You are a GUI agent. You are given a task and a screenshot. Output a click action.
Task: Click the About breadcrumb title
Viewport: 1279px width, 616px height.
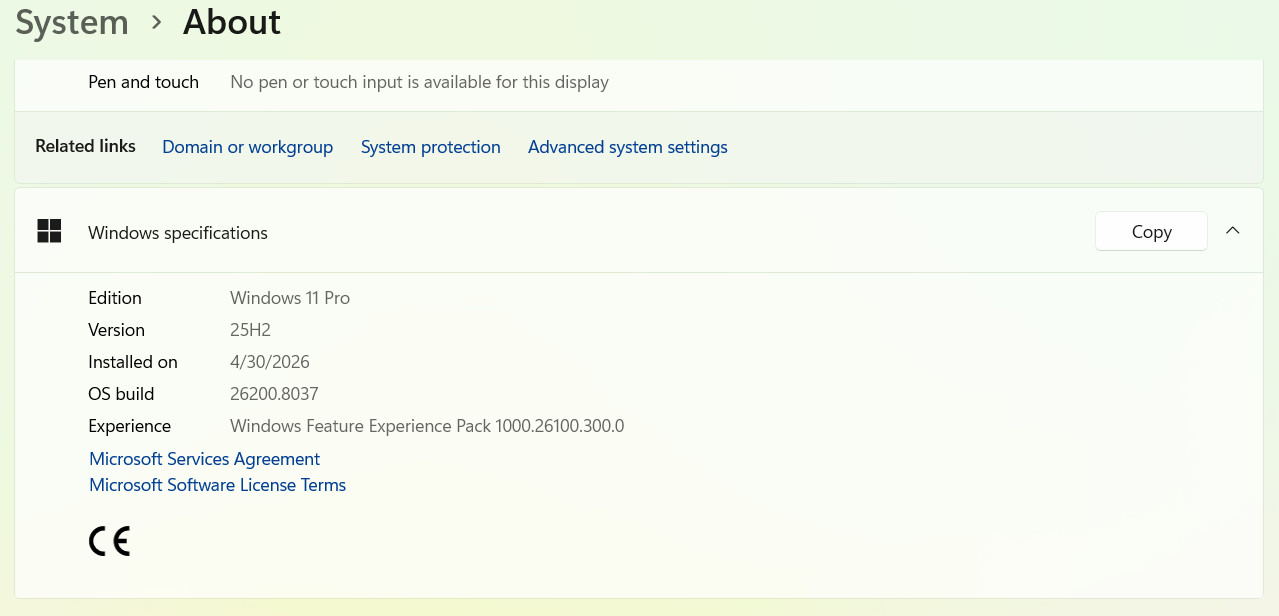click(232, 22)
